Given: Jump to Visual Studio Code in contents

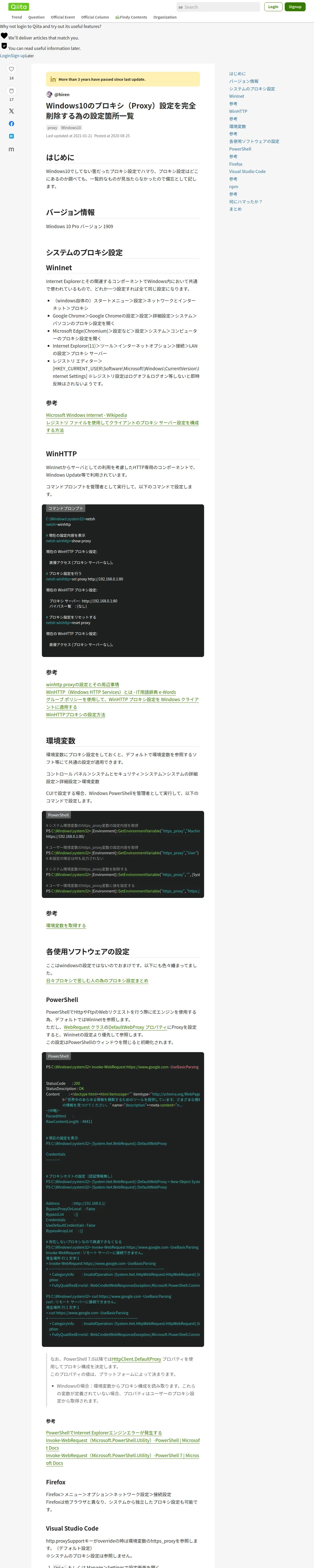Looking at the screenshot, I should pos(247,172).
